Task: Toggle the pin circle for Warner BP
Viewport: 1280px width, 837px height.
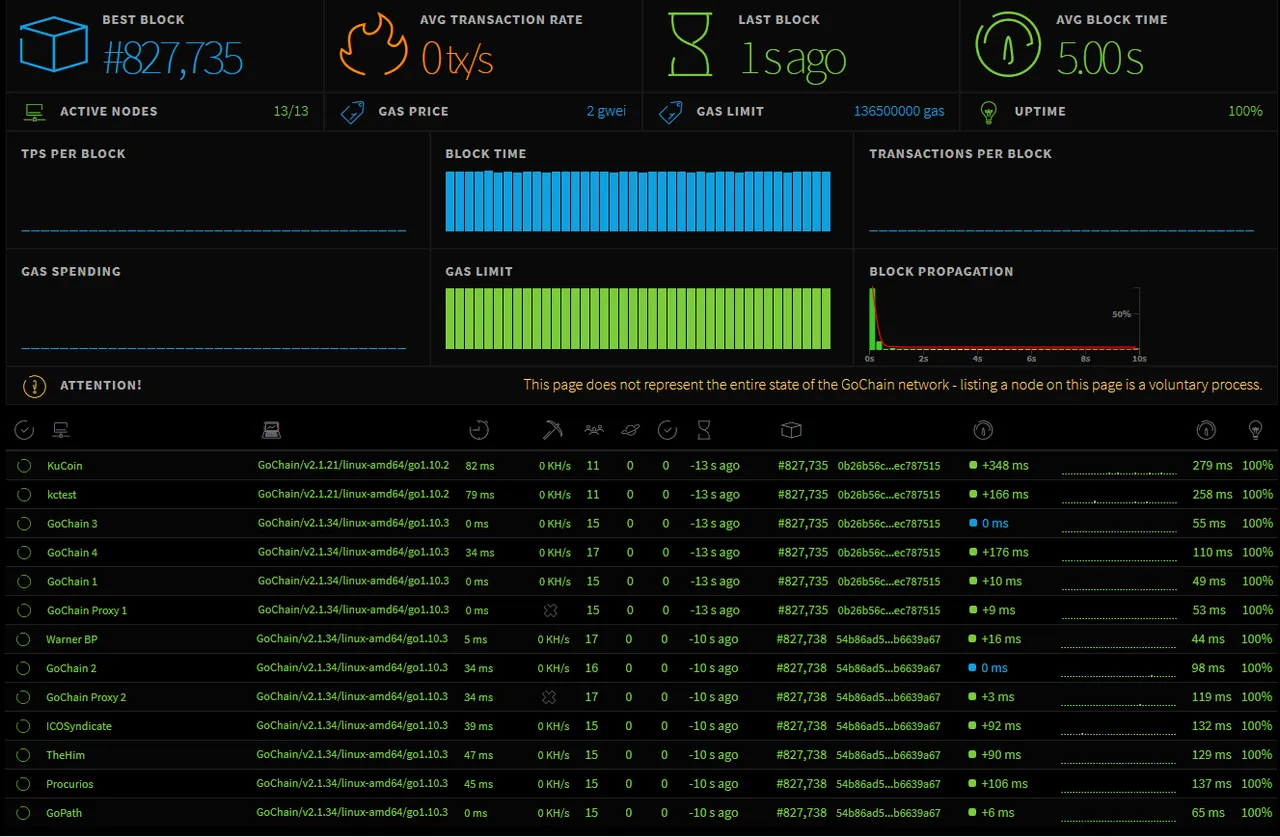Action: point(24,640)
